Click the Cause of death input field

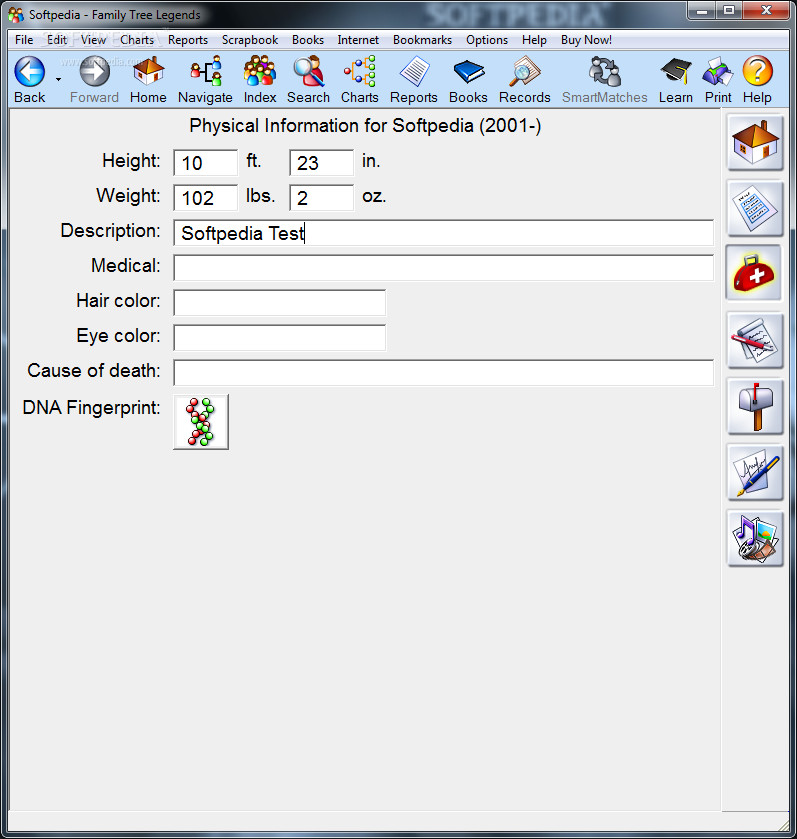click(443, 372)
